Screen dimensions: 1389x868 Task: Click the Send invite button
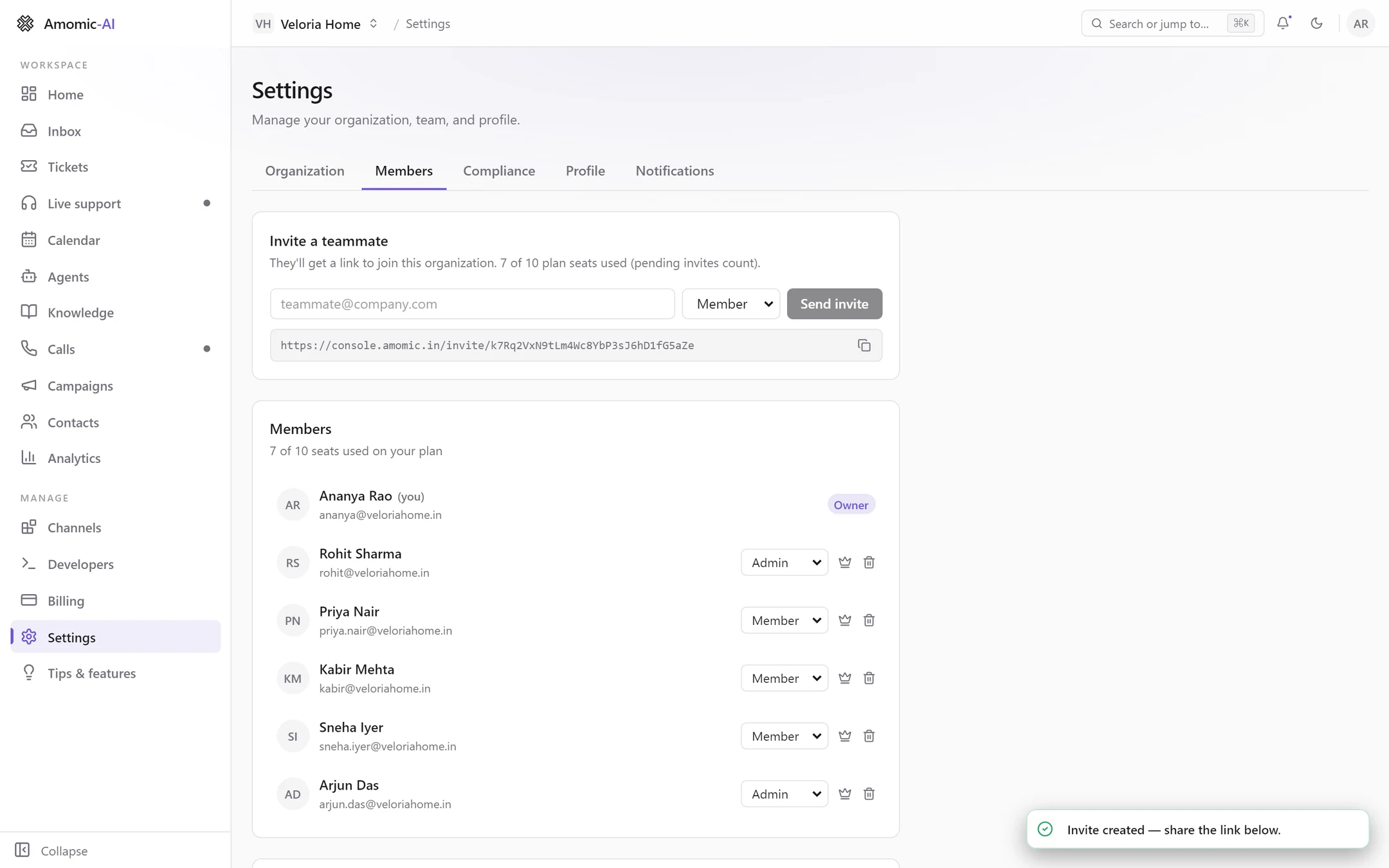(834, 303)
